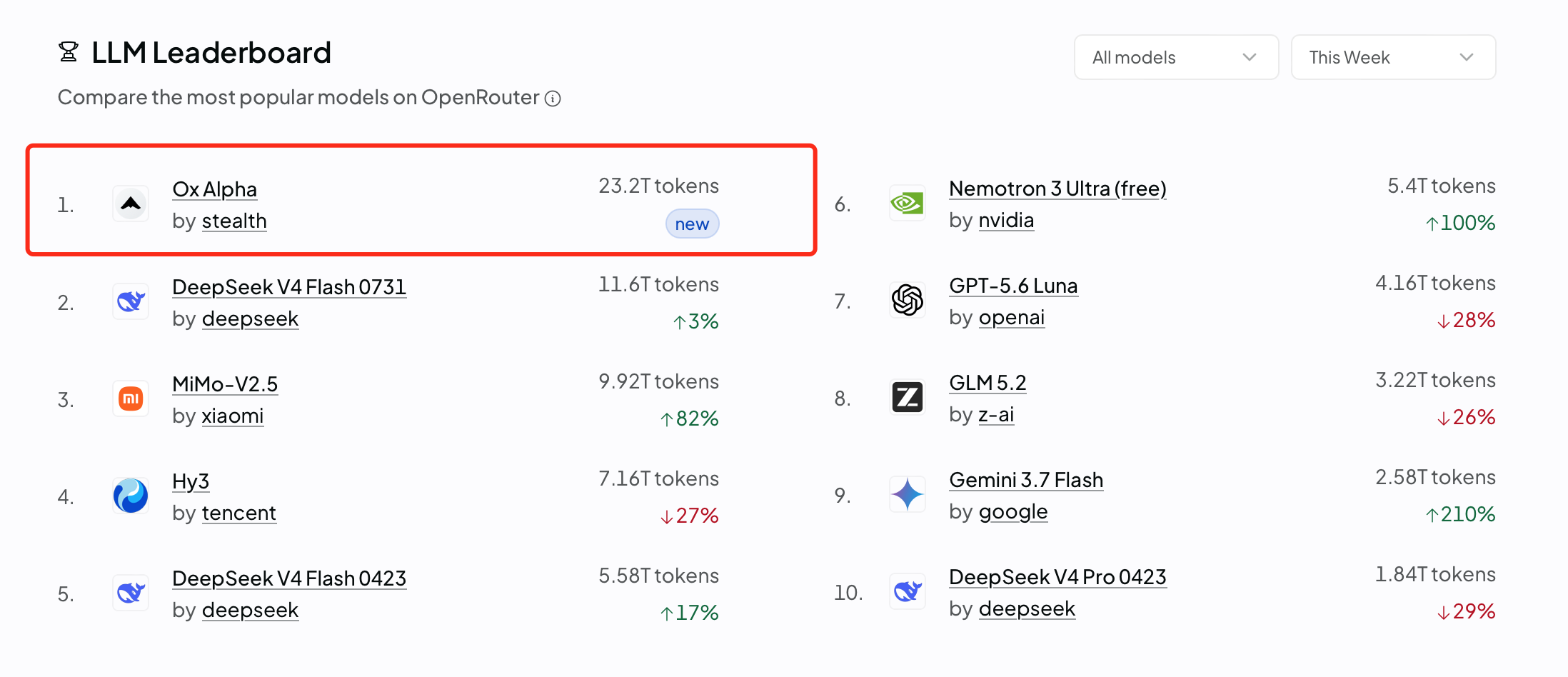Viewport: 1568px width, 677px height.
Task: Open the DeepSeek V4 Flash 0423 link
Action: pos(289,578)
